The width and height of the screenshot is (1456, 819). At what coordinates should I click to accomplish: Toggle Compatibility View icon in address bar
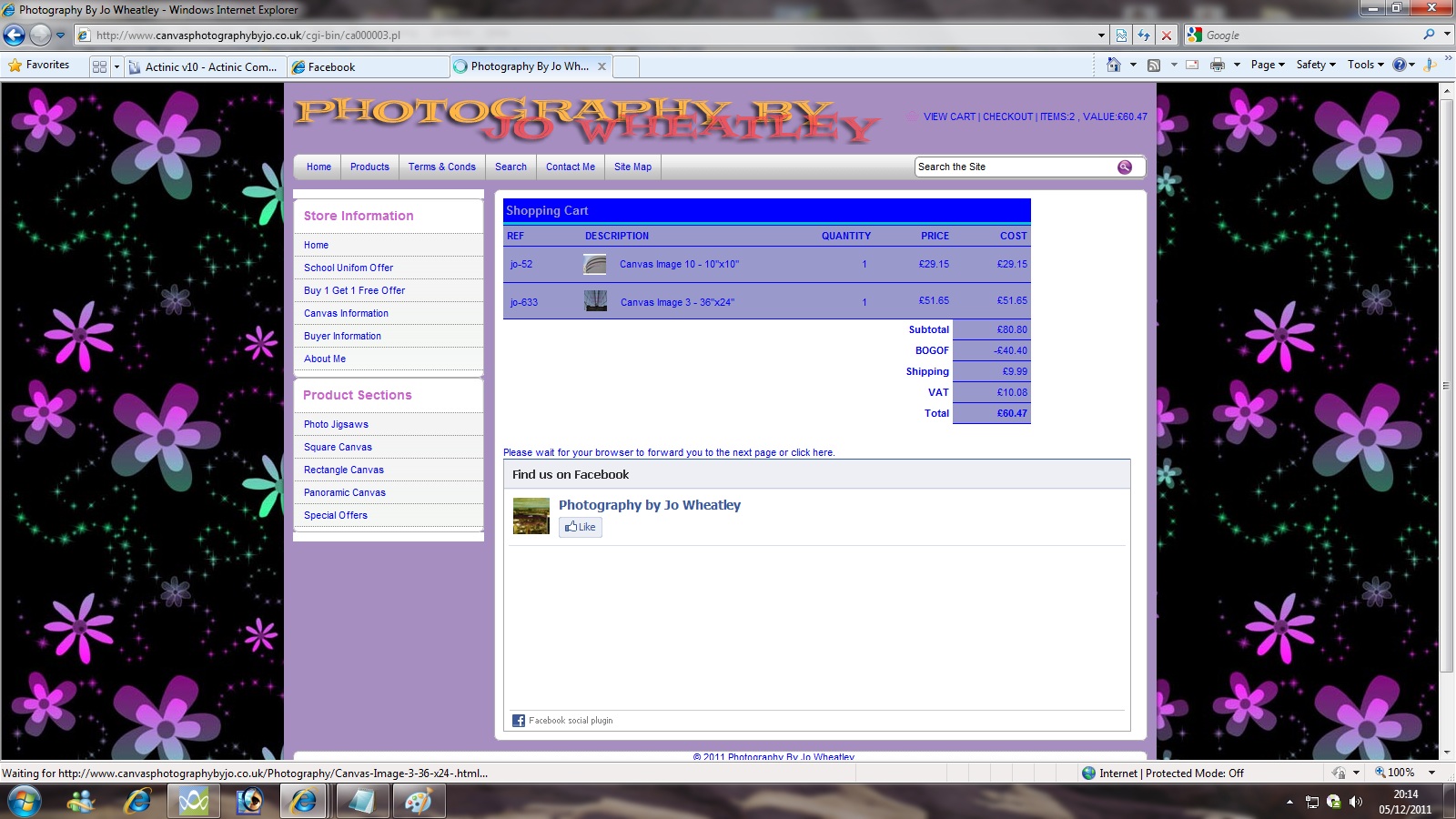[x=1121, y=35]
